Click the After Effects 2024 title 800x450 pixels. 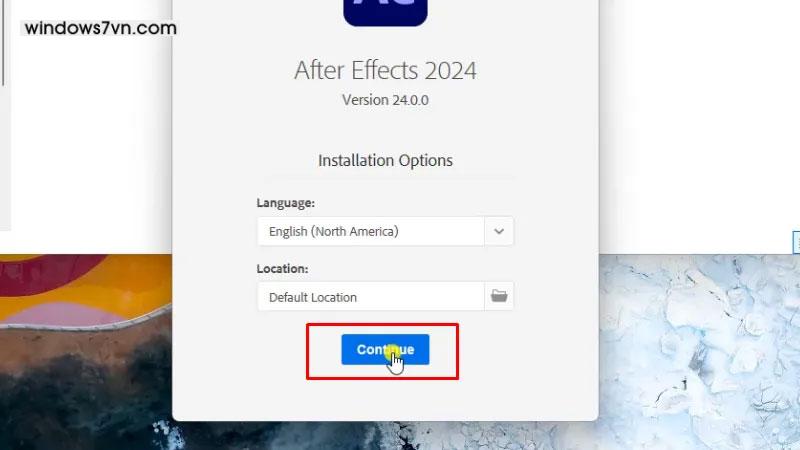[385, 70]
